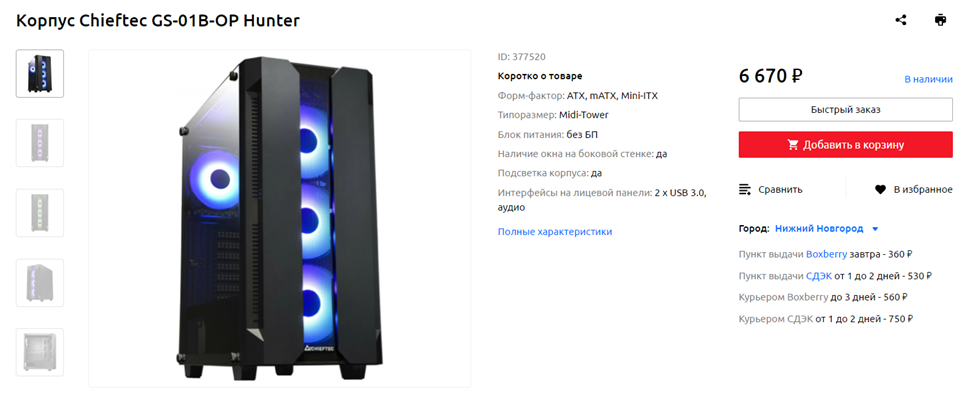Add product with Добавить в корзину
Image resolution: width=974 pixels, height=408 pixels.
tap(845, 145)
